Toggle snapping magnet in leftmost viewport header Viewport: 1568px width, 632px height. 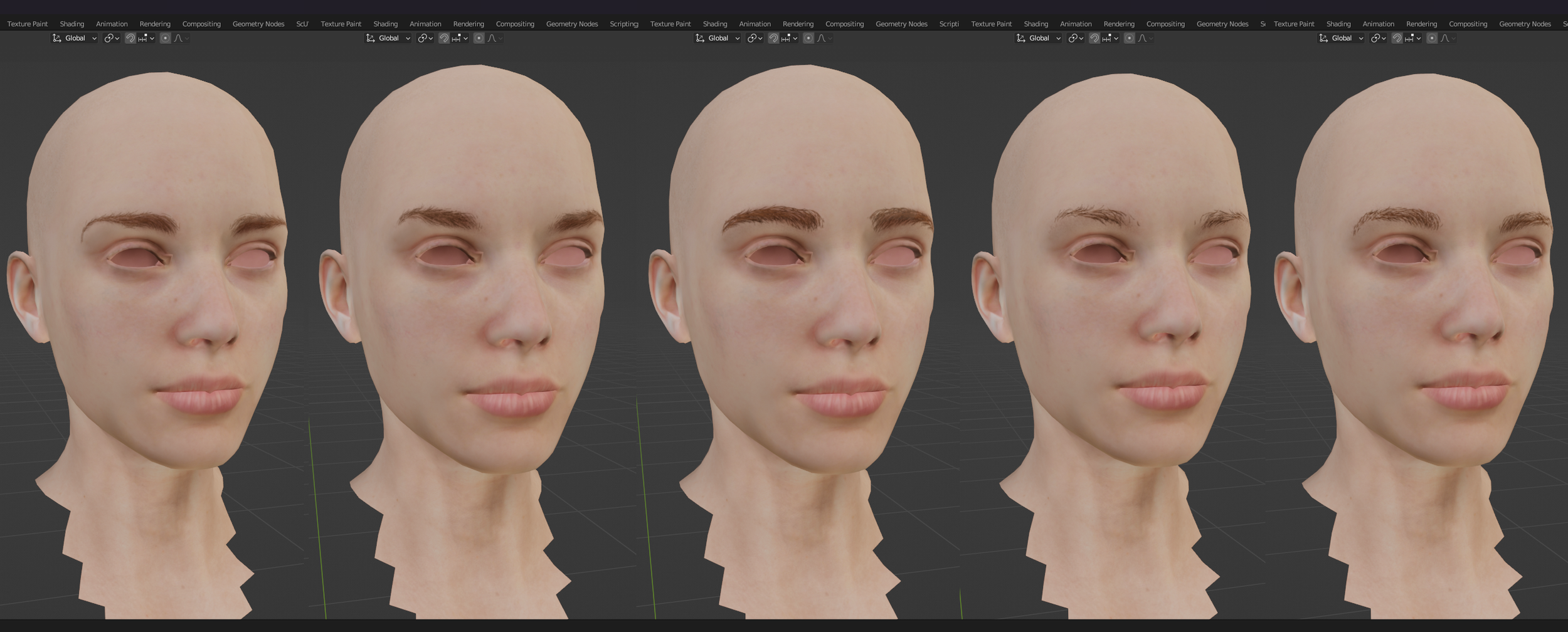pyautogui.click(x=130, y=38)
